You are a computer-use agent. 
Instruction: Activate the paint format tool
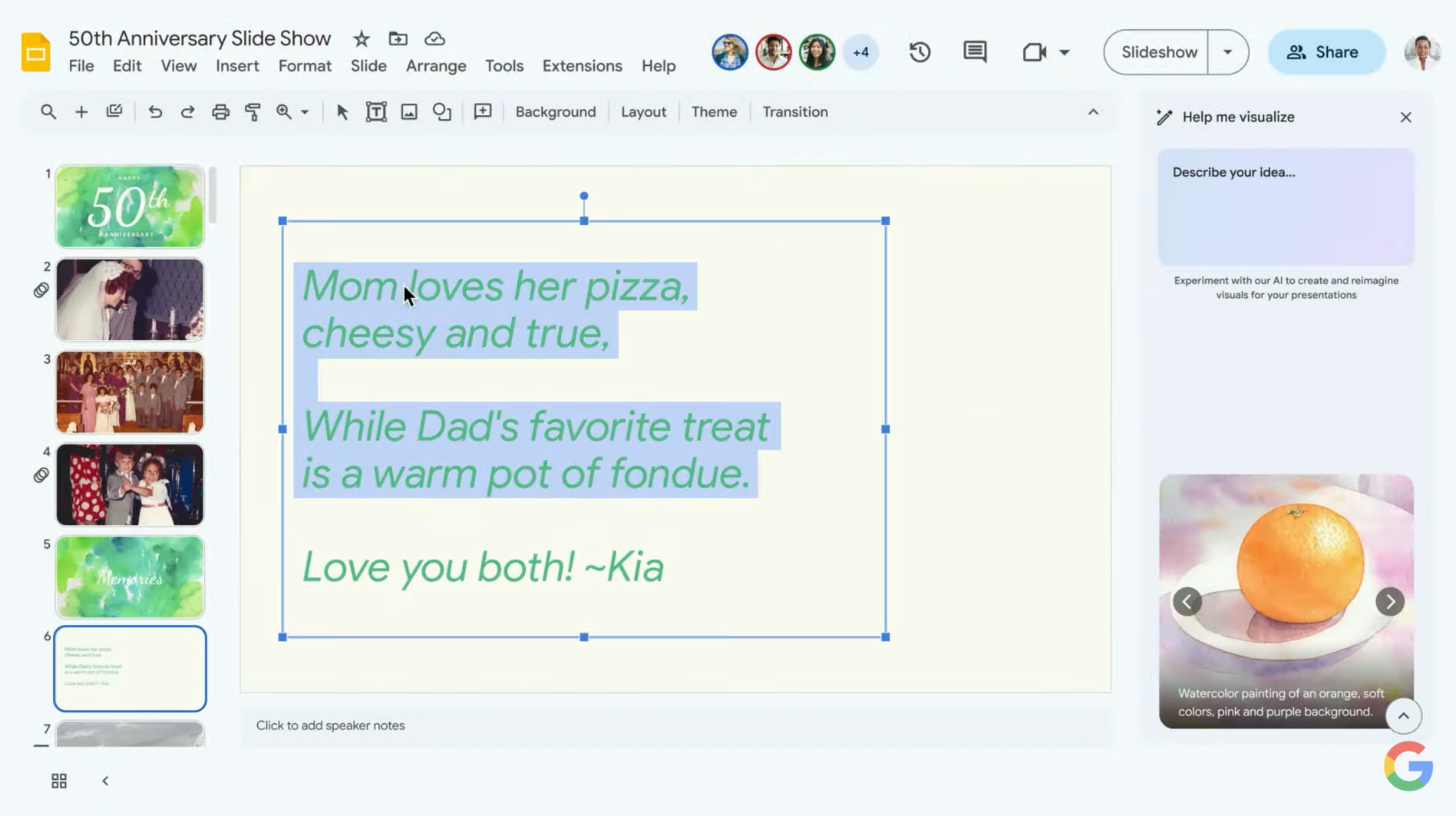(253, 112)
